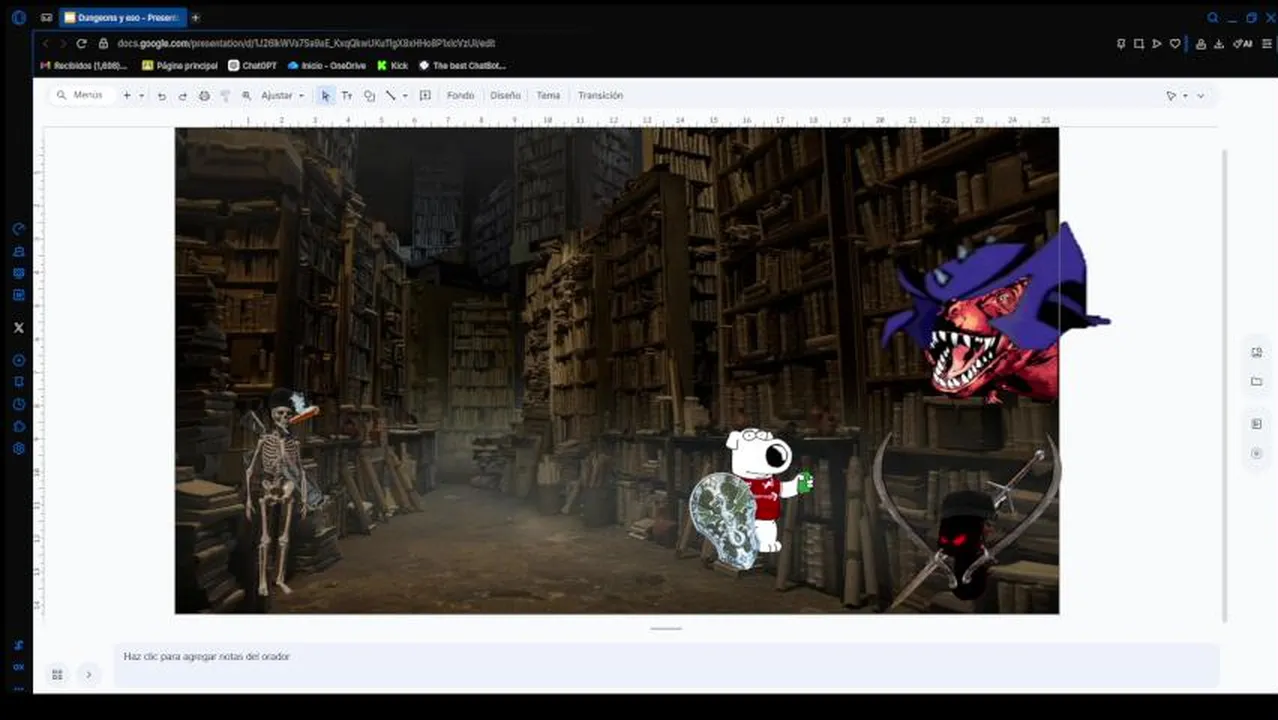The image size is (1278, 720).
Task: Expand the filmstrip panel arrow
Action: click(88, 675)
